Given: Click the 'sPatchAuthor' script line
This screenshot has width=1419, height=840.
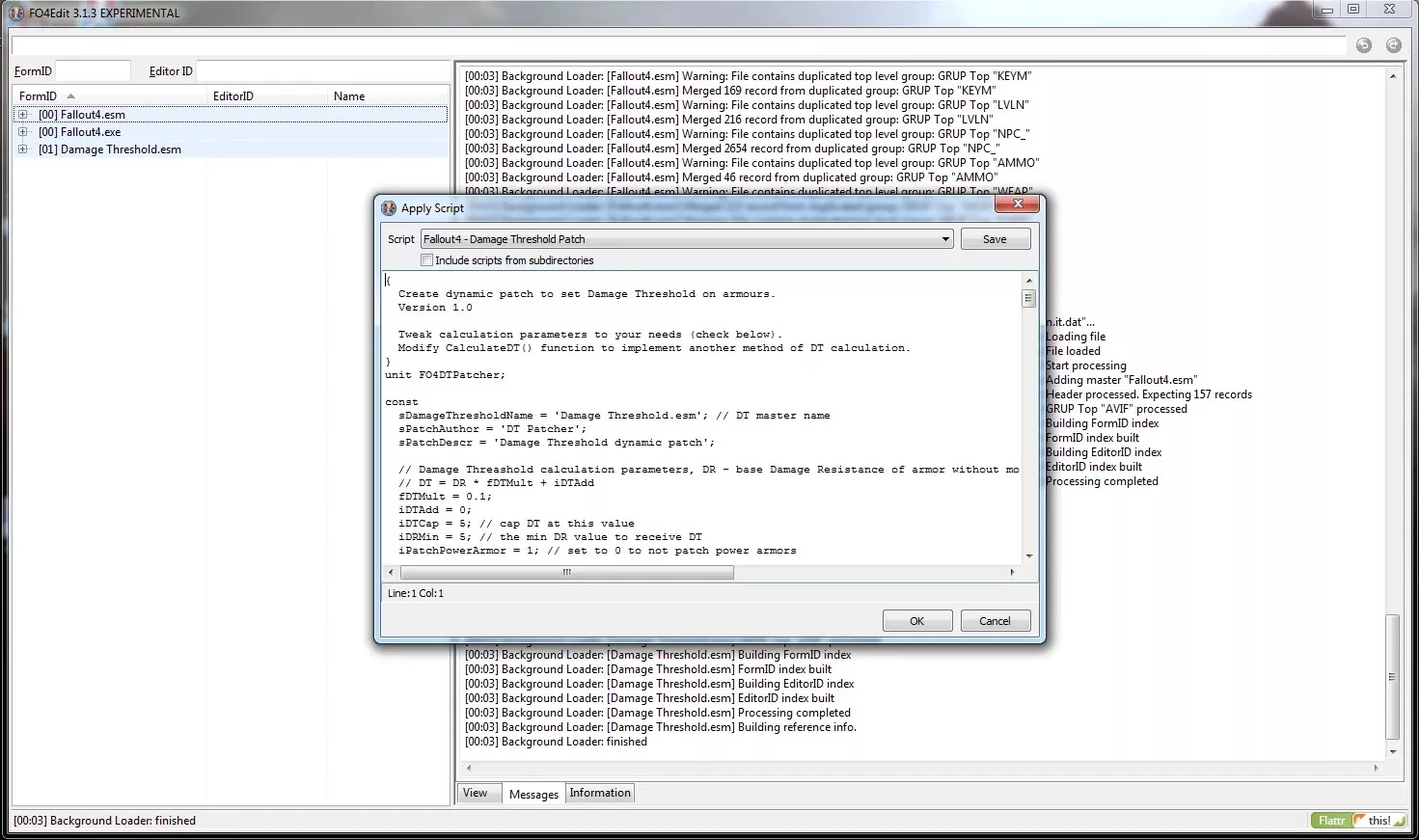Looking at the screenshot, I should point(492,429).
